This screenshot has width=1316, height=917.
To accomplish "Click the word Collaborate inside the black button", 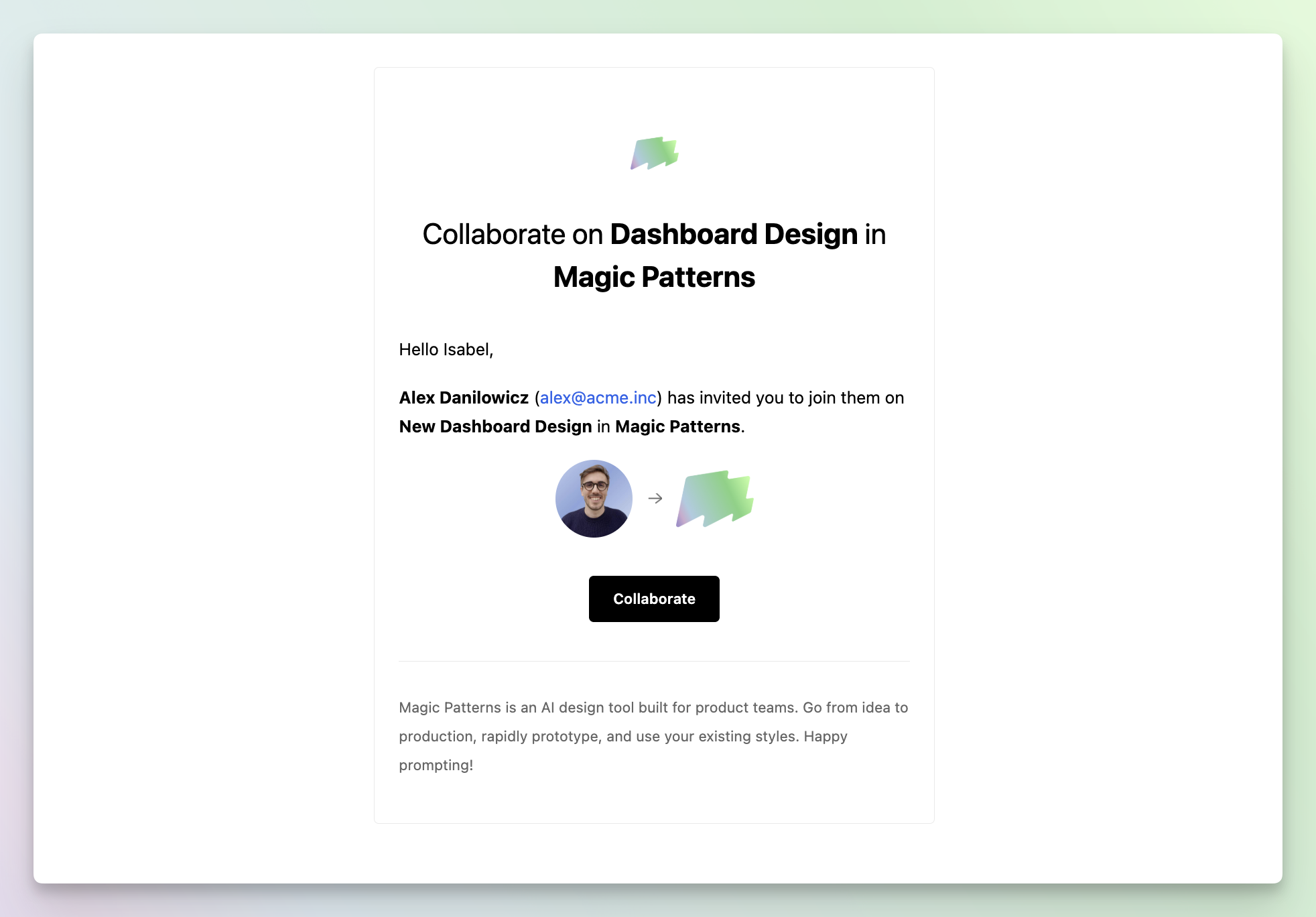I will [x=654, y=599].
